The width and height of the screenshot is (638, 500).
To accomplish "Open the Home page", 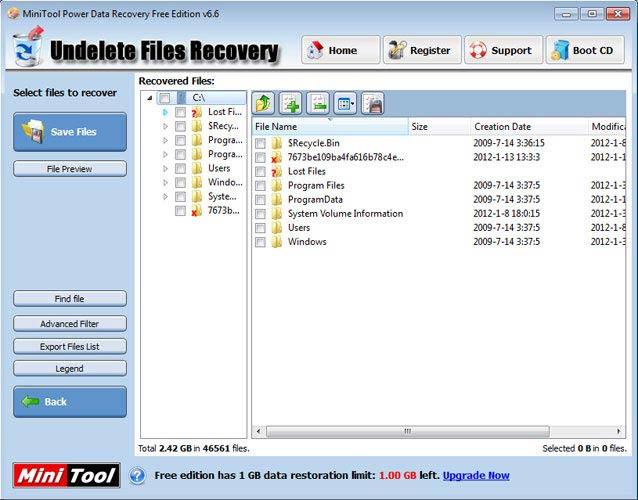I will [x=341, y=50].
